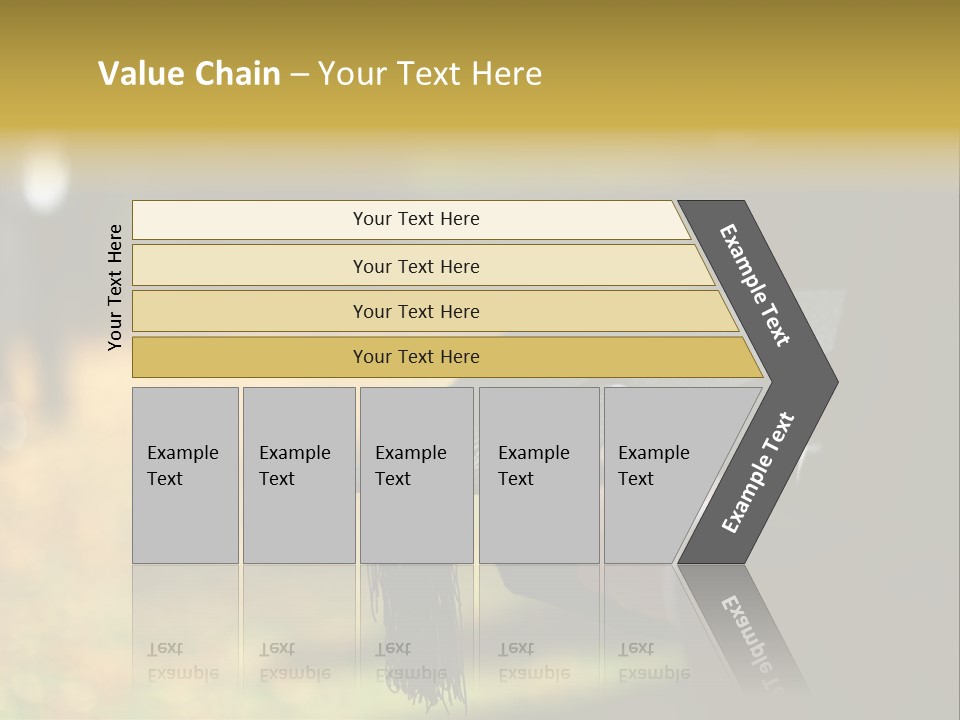Viewport: 960px width, 720px height.
Task: Select the first gray 'Example Text' box
Action: pos(185,475)
